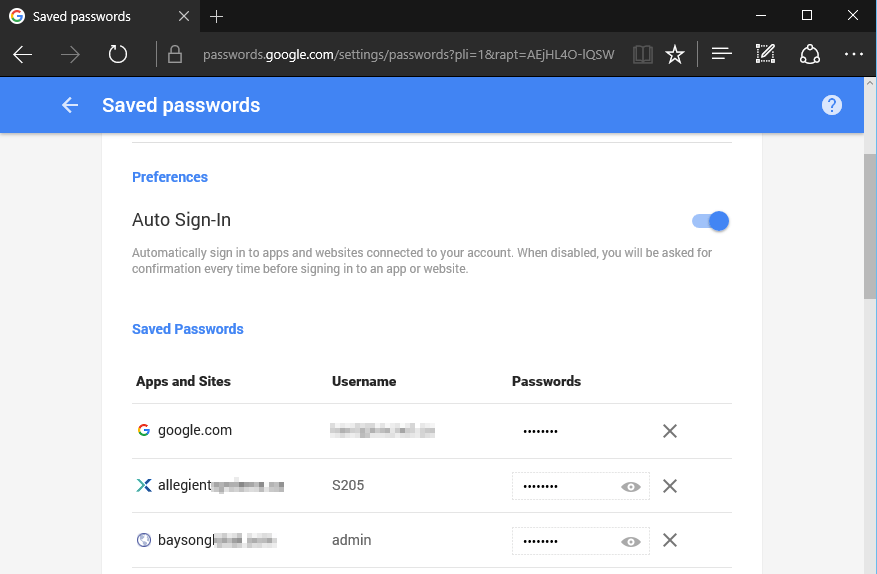The height and width of the screenshot is (574, 877).
Task: Click the allegient password field
Action: tap(560, 486)
